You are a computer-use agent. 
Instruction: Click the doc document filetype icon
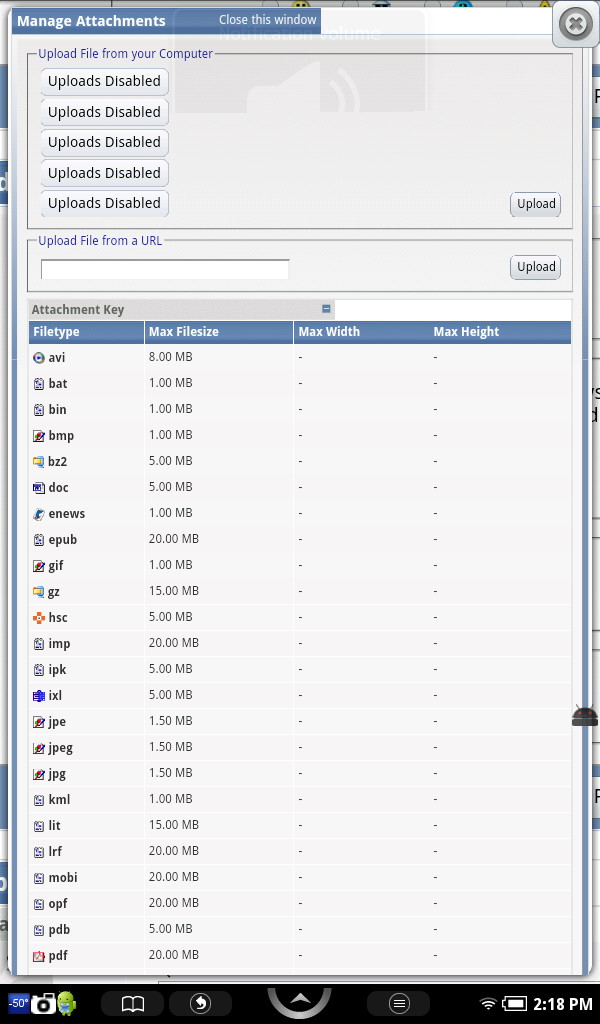coord(39,488)
